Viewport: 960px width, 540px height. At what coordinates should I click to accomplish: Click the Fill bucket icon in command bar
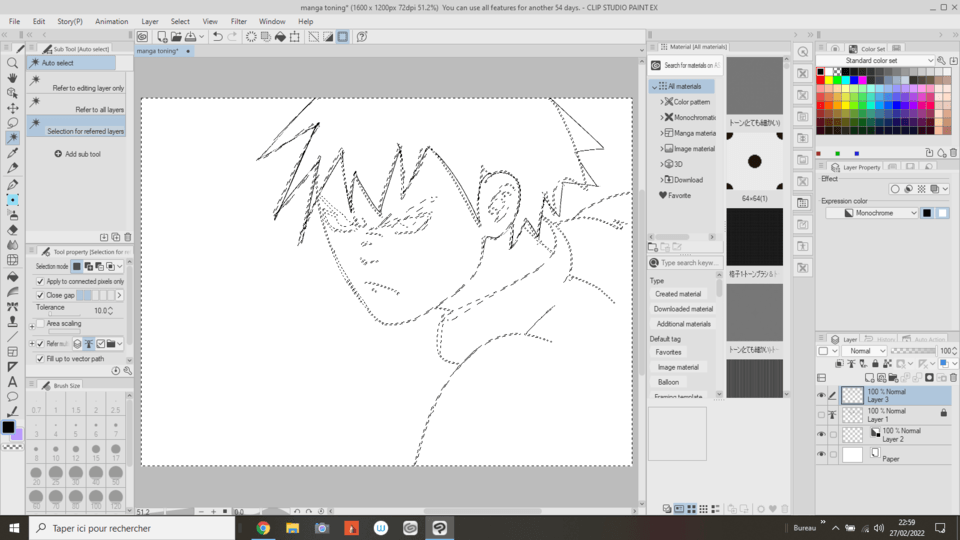pos(280,37)
